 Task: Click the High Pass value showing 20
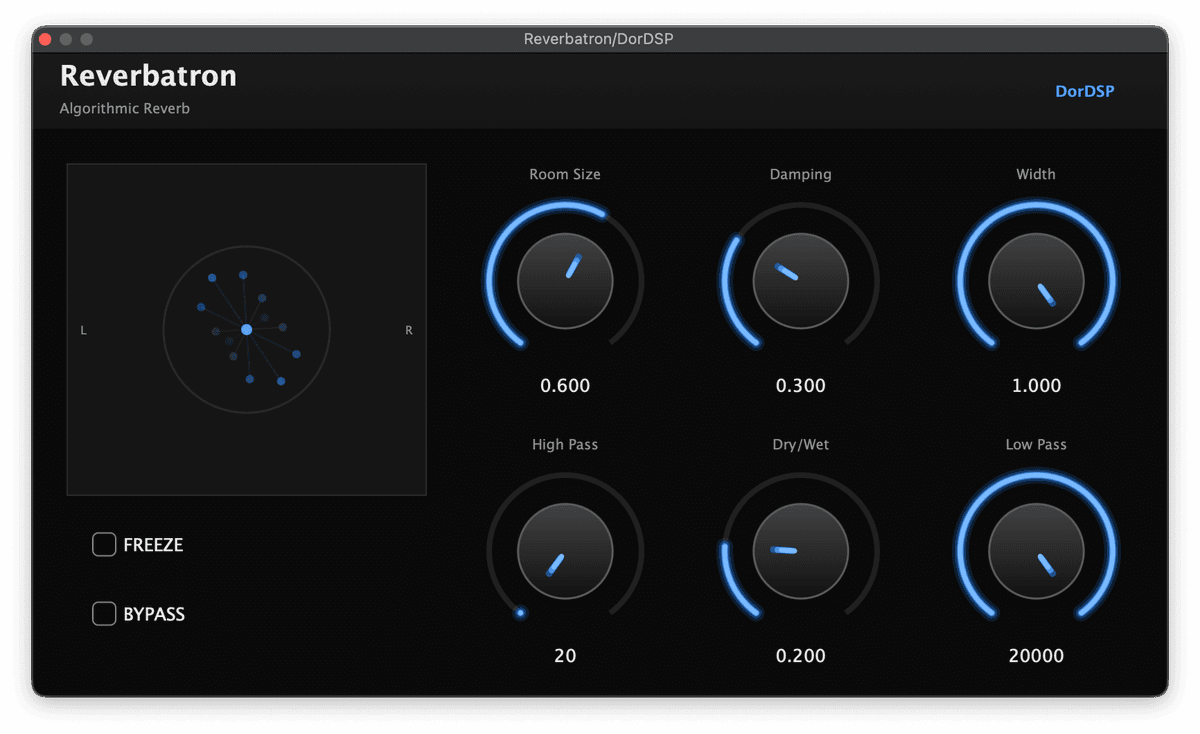(x=565, y=656)
